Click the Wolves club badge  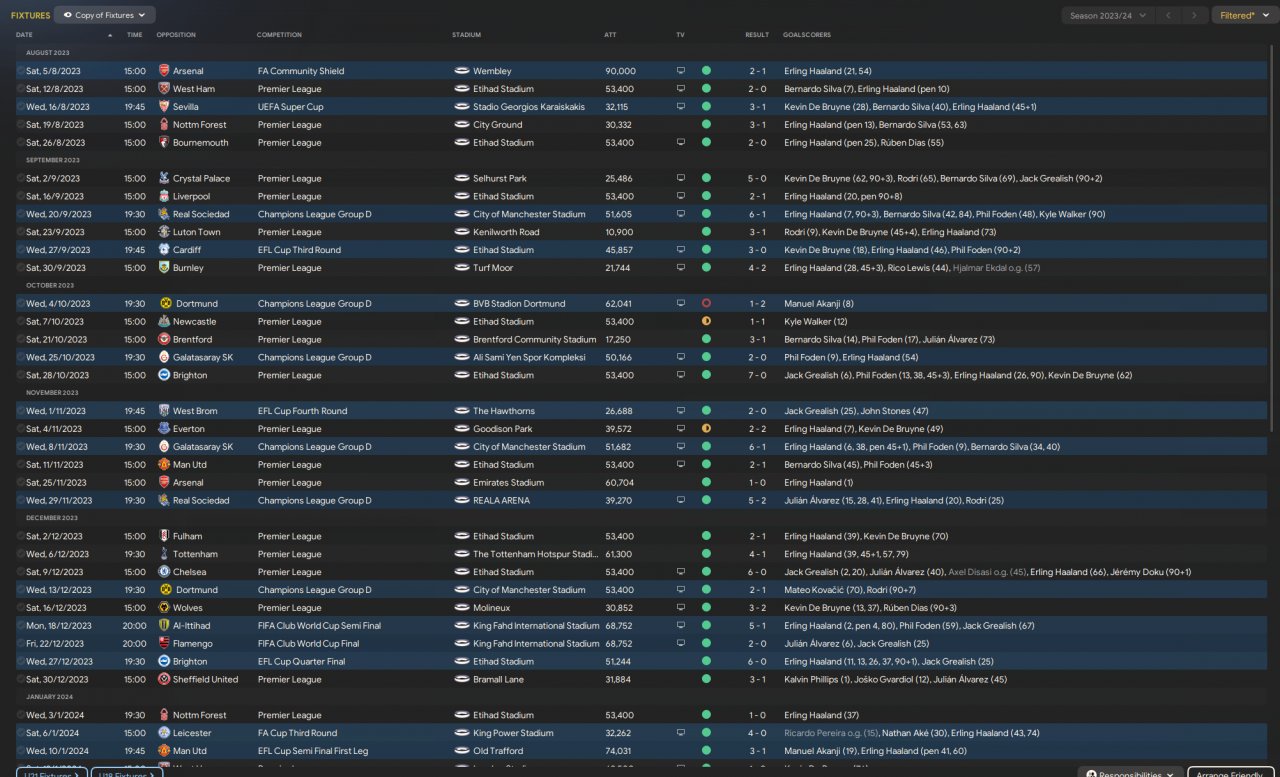point(164,608)
